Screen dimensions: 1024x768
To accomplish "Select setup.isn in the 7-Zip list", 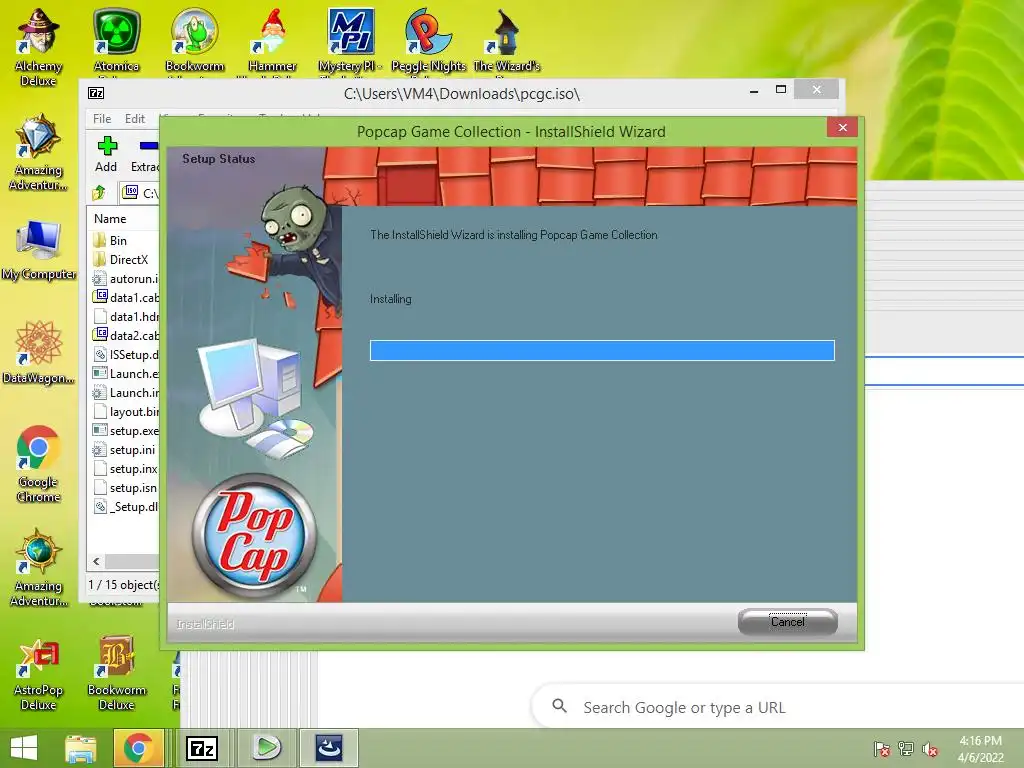I will click(x=125, y=488).
